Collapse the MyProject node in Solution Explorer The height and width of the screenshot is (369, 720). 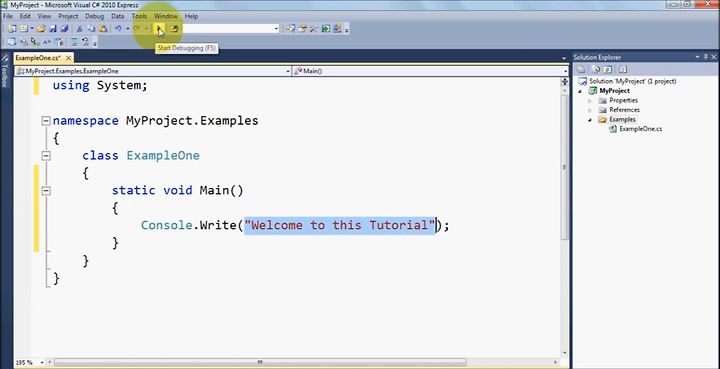pos(581,91)
